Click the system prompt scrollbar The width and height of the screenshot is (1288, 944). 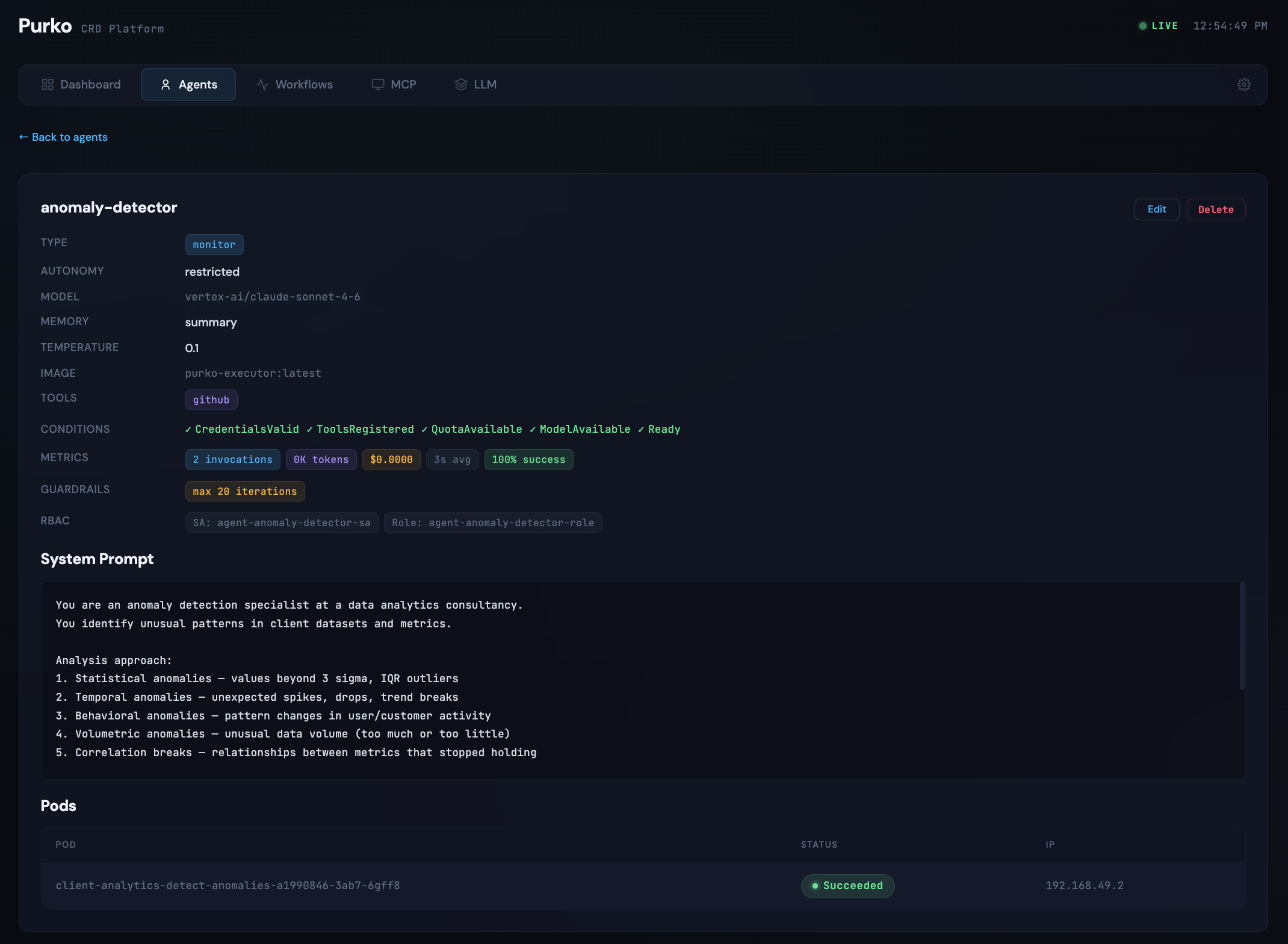coord(1242,636)
